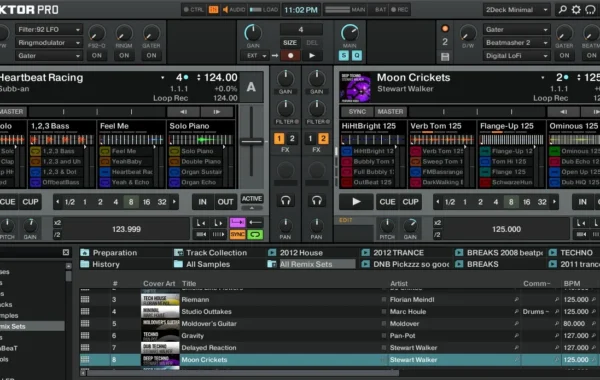The image size is (600, 380).
Task: Open Ringmodulator effect dropdown
Action: pyautogui.click(x=49, y=42)
